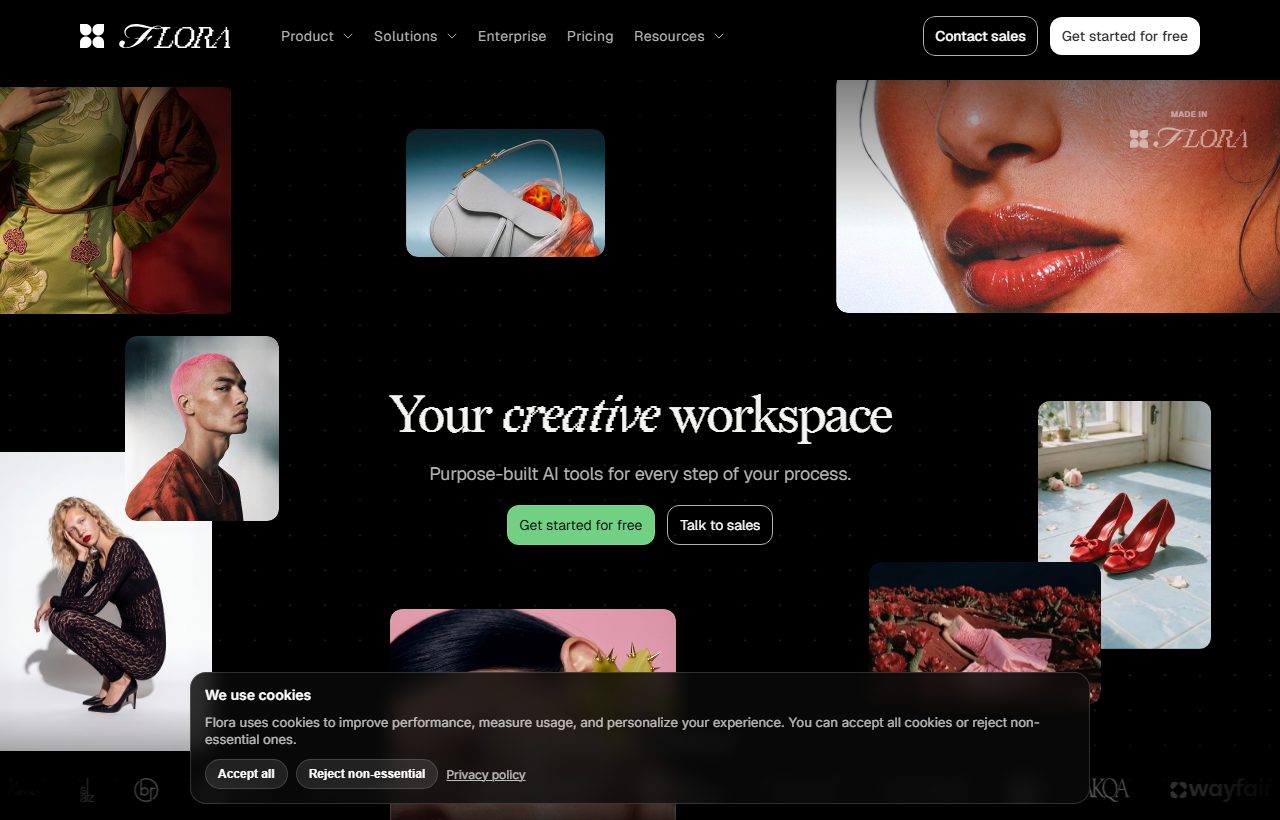Image resolution: width=1280 pixels, height=820 pixels.
Task: Click the circular 'br' logo
Action: click(147, 791)
